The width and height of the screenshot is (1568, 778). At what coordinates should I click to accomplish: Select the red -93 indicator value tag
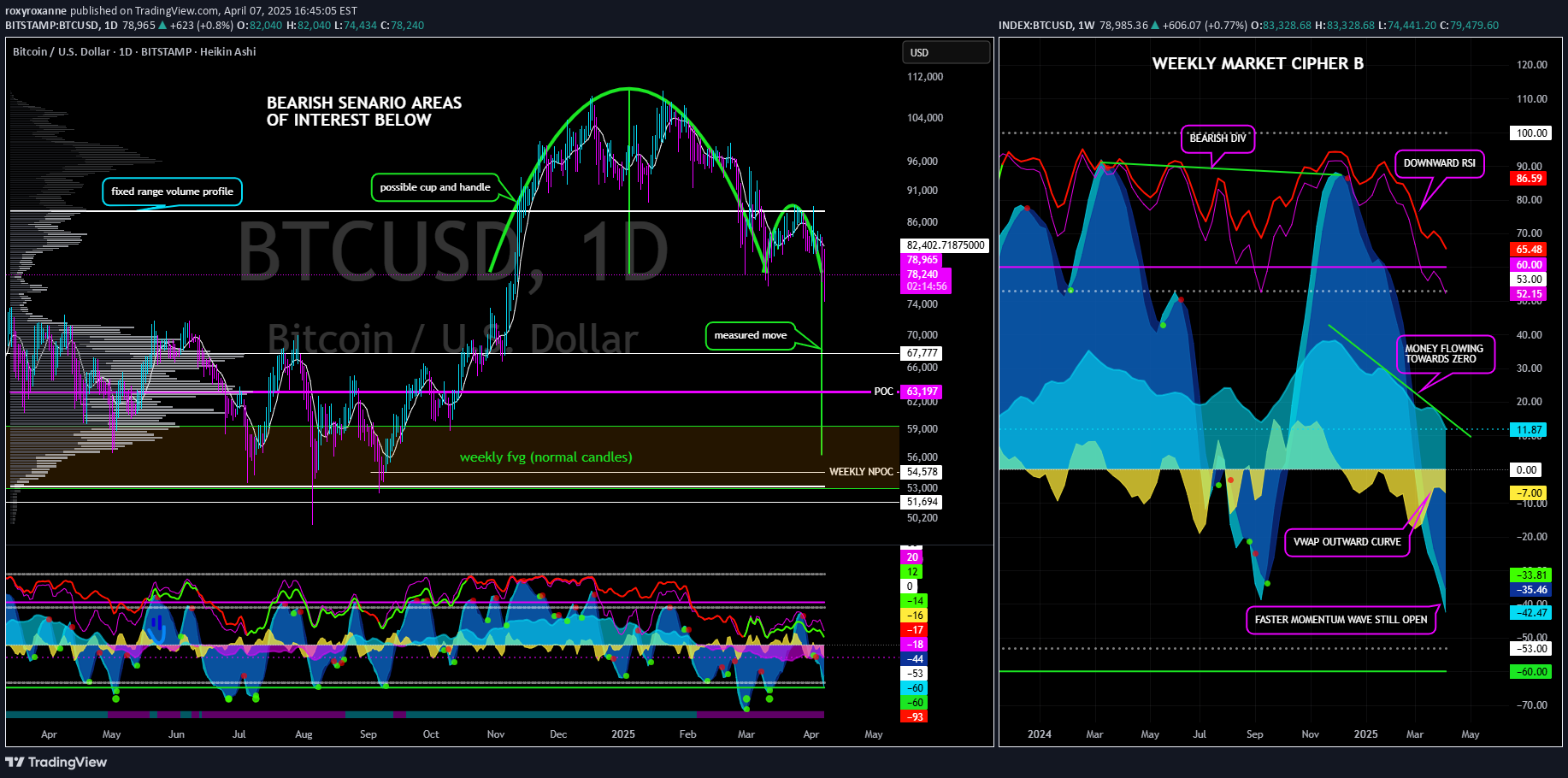(x=915, y=717)
